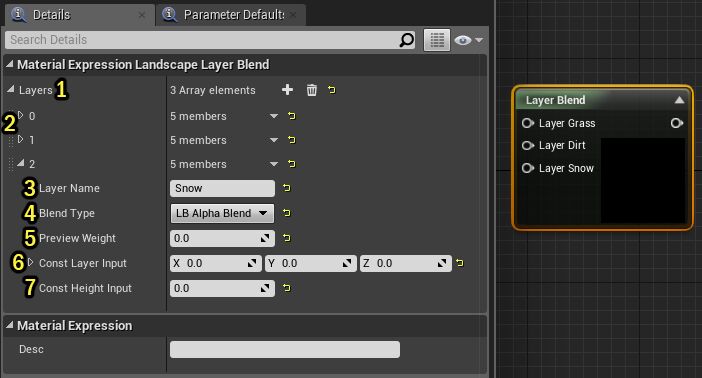Close the Details tab
The image size is (702, 378).
(x=142, y=15)
